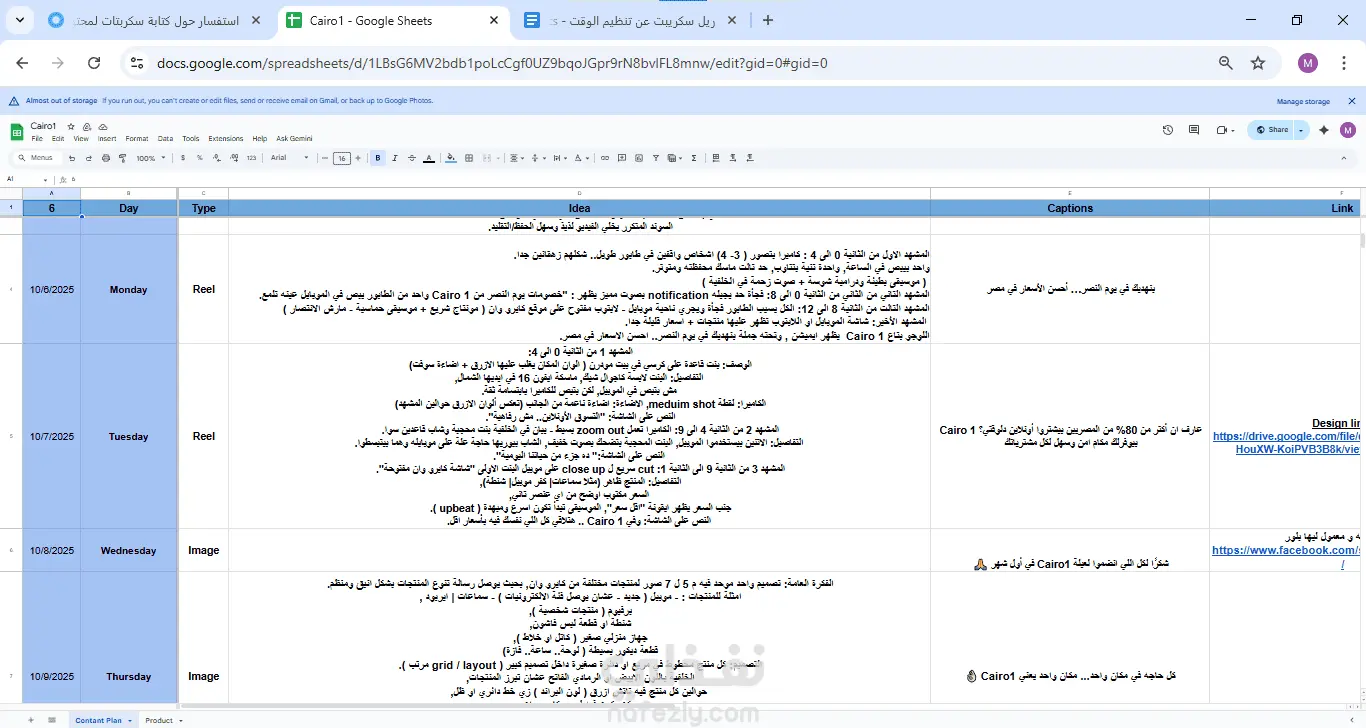1366x728 pixels.
Task: Open the Insert menu
Action: tap(107, 139)
